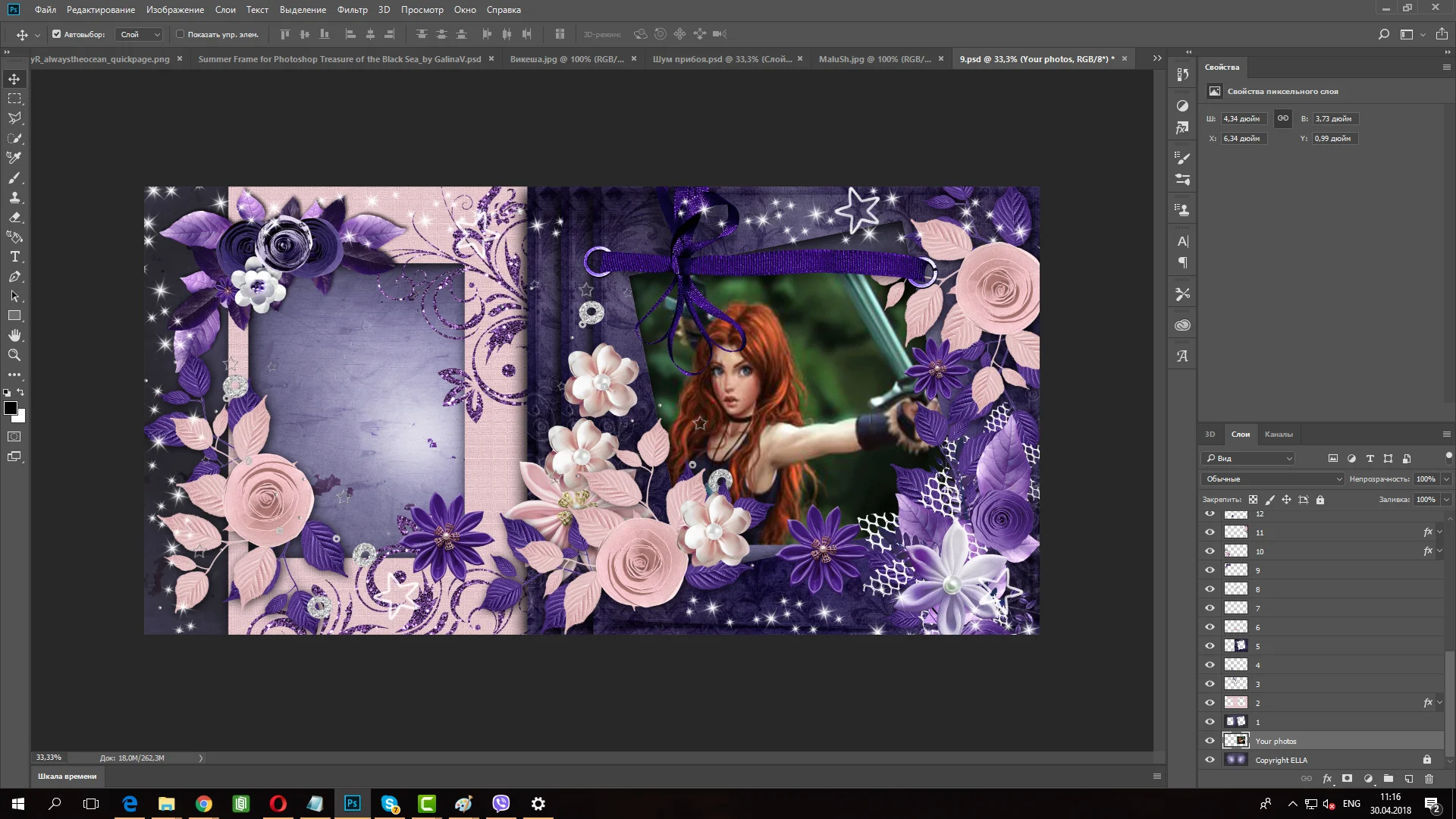Switch to the MaluSh.jpg document tab

click(874, 59)
